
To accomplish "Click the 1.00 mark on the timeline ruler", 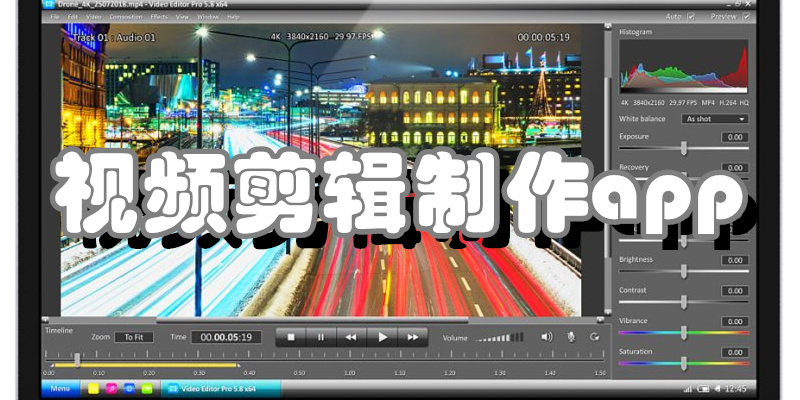I will click(x=349, y=373).
